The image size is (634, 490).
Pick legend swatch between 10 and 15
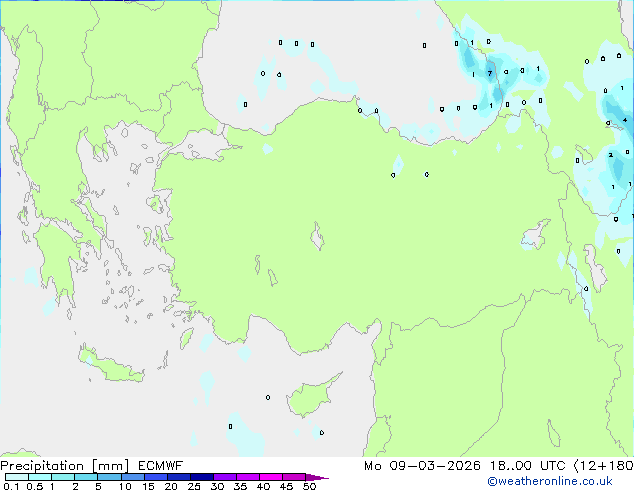coord(133,477)
